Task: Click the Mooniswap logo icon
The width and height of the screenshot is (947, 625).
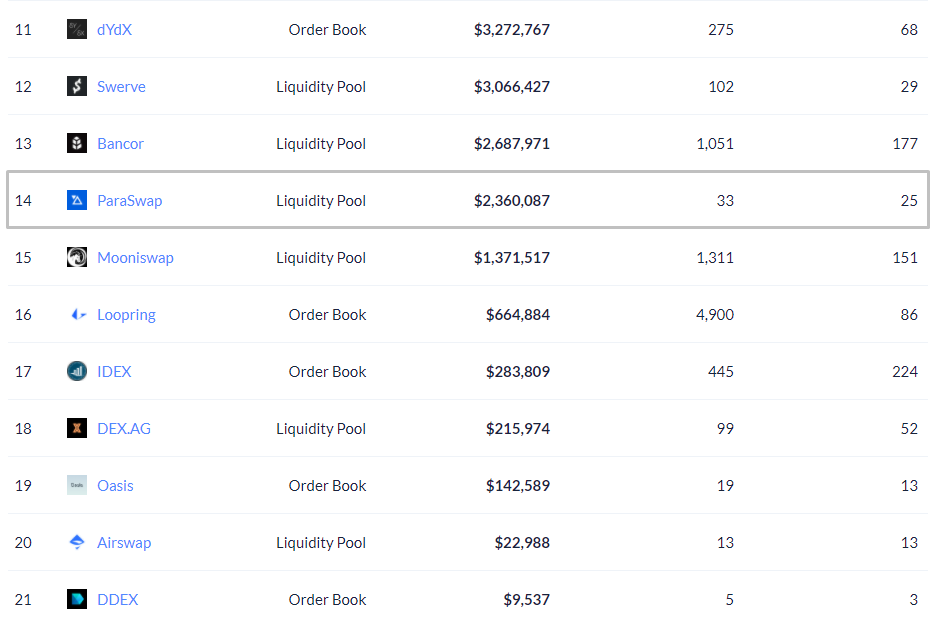Action: pos(77,258)
